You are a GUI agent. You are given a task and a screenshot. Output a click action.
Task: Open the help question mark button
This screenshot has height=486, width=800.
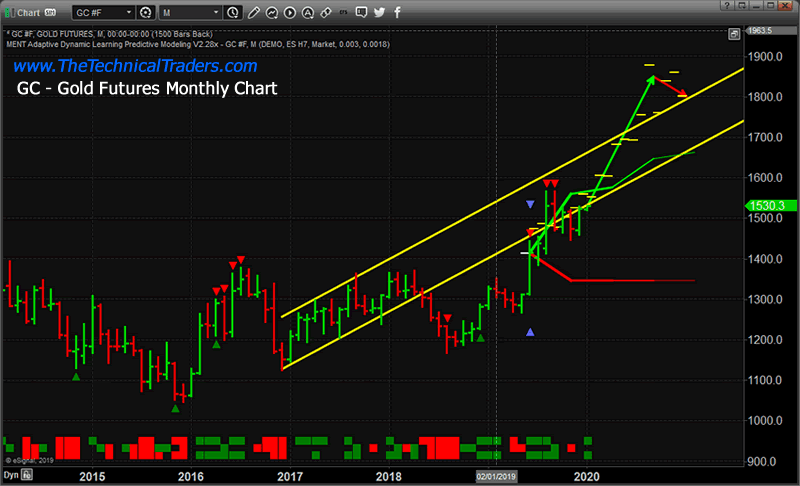click(x=727, y=5)
